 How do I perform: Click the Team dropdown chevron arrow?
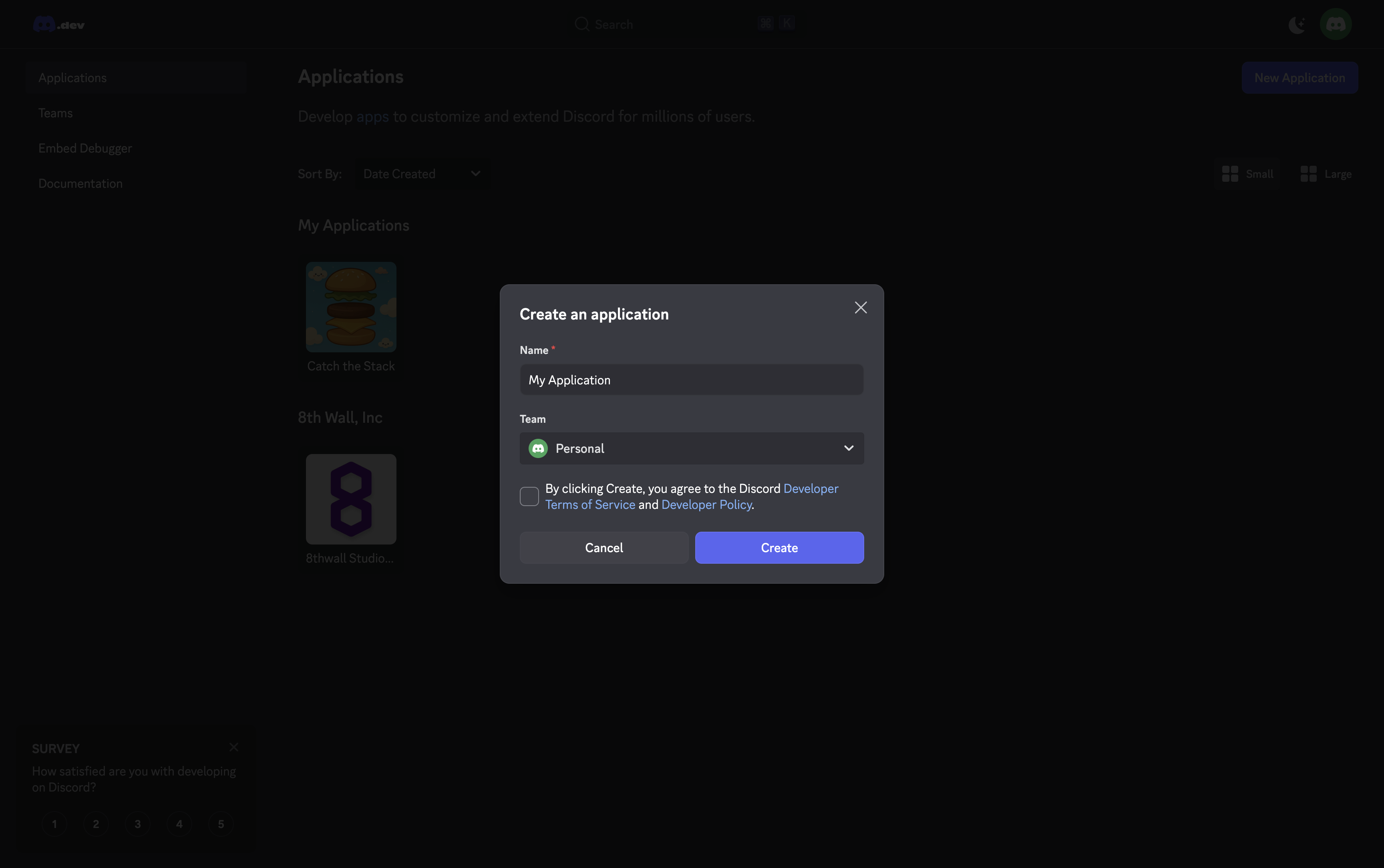(x=849, y=448)
